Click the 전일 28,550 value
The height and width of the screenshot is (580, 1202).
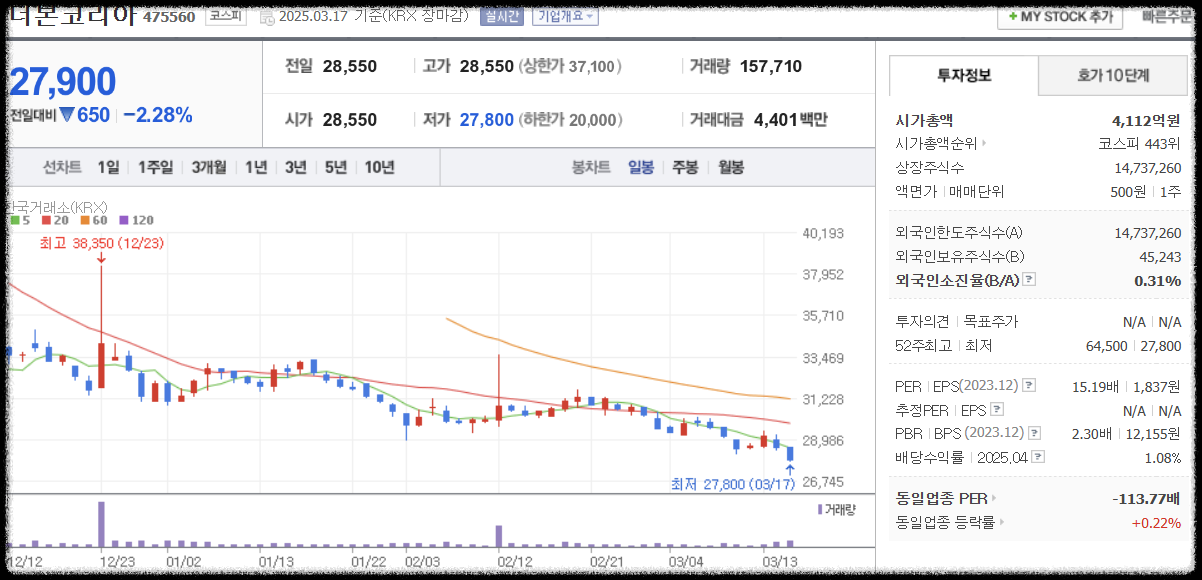[x=350, y=66]
